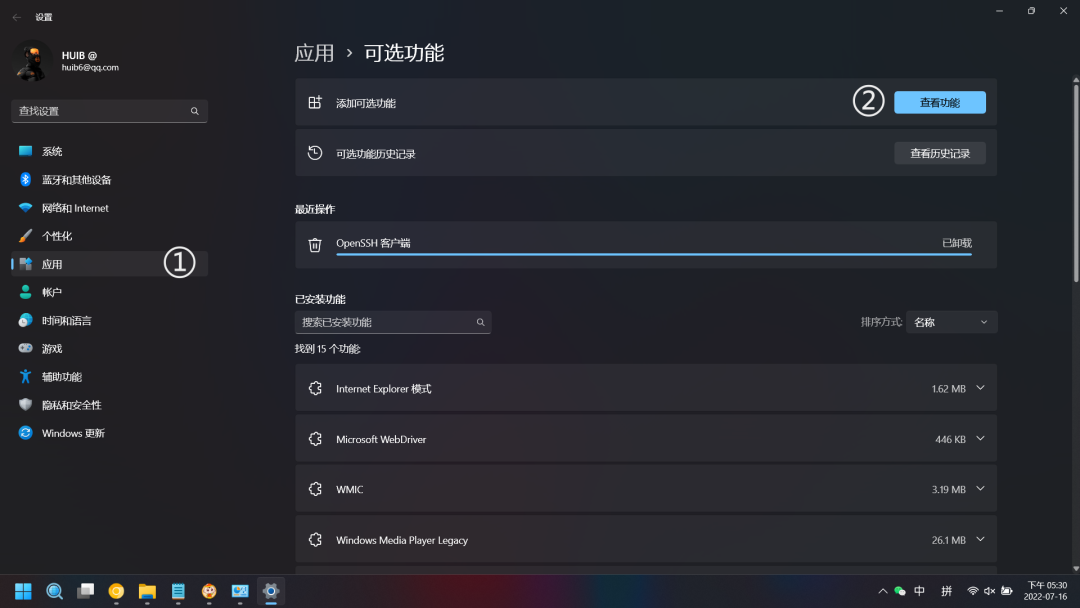1080x608 pixels.
Task: Open 蓝牙和其他设备 settings
Action: pyautogui.click(x=110, y=180)
